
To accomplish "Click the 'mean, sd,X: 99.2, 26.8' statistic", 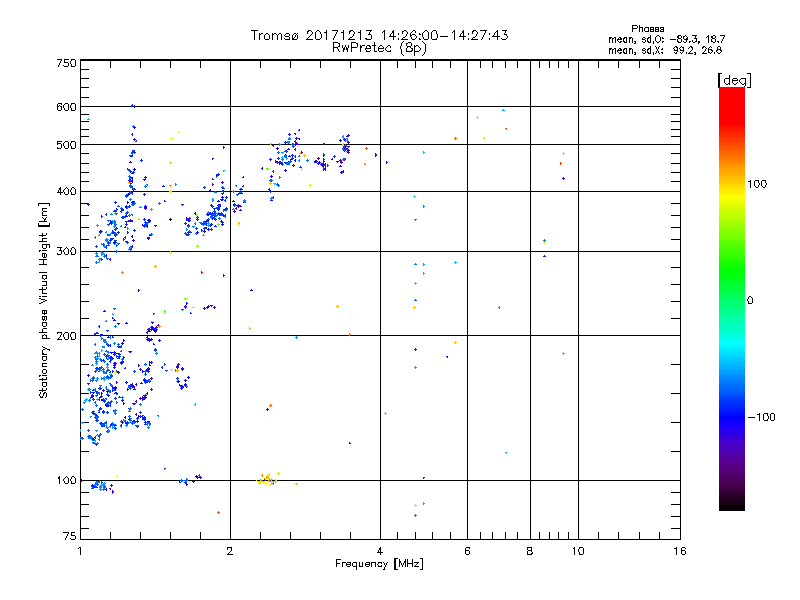I will (x=665, y=50).
